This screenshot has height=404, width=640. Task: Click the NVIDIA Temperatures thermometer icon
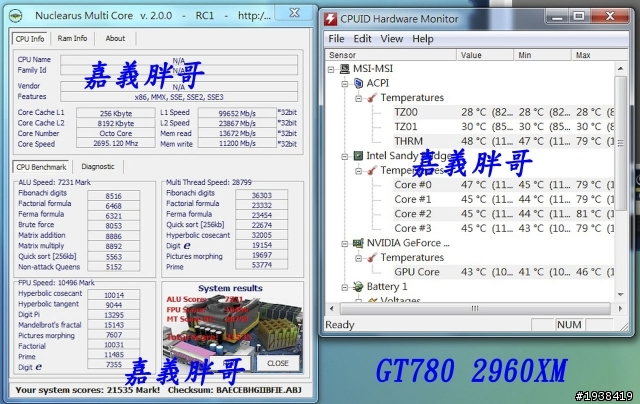click(372, 257)
